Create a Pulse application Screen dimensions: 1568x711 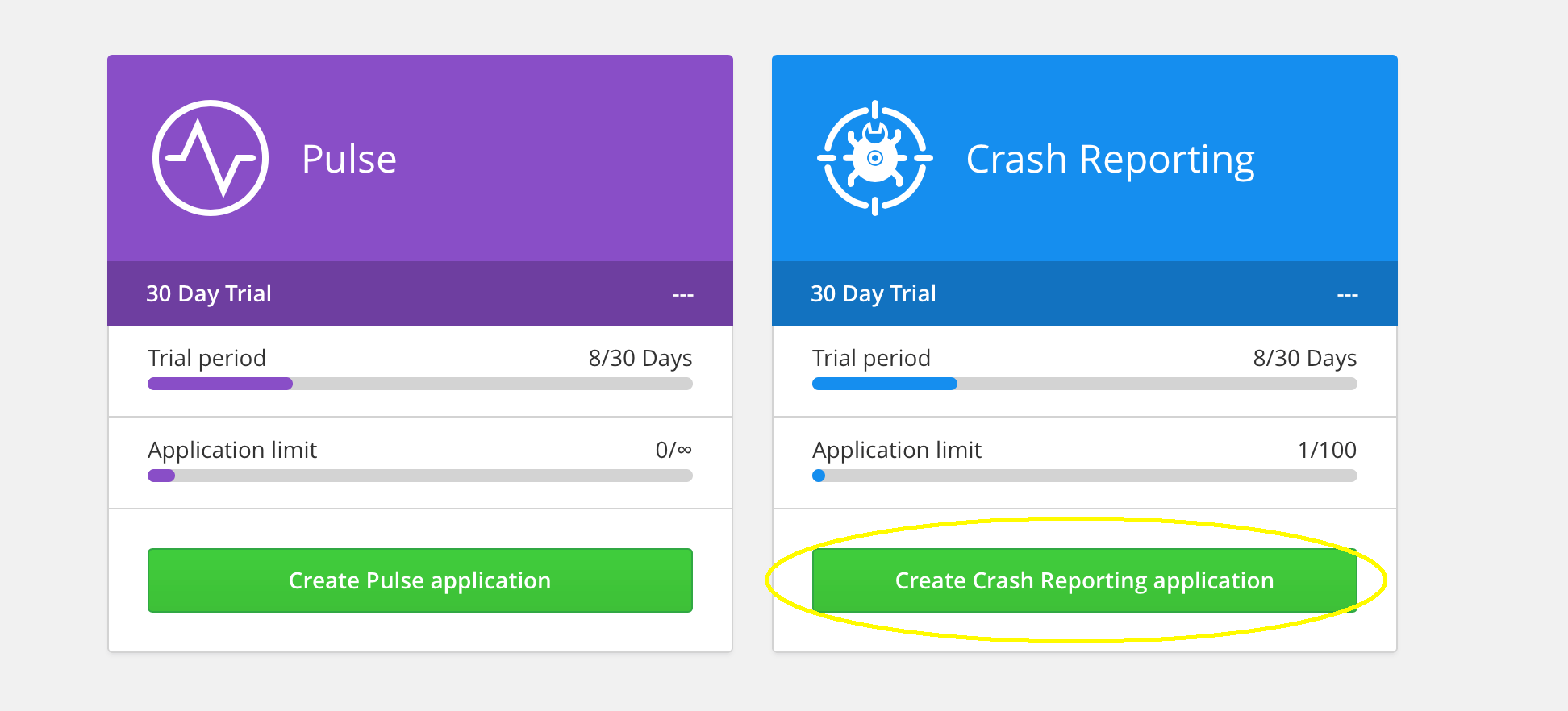click(420, 580)
